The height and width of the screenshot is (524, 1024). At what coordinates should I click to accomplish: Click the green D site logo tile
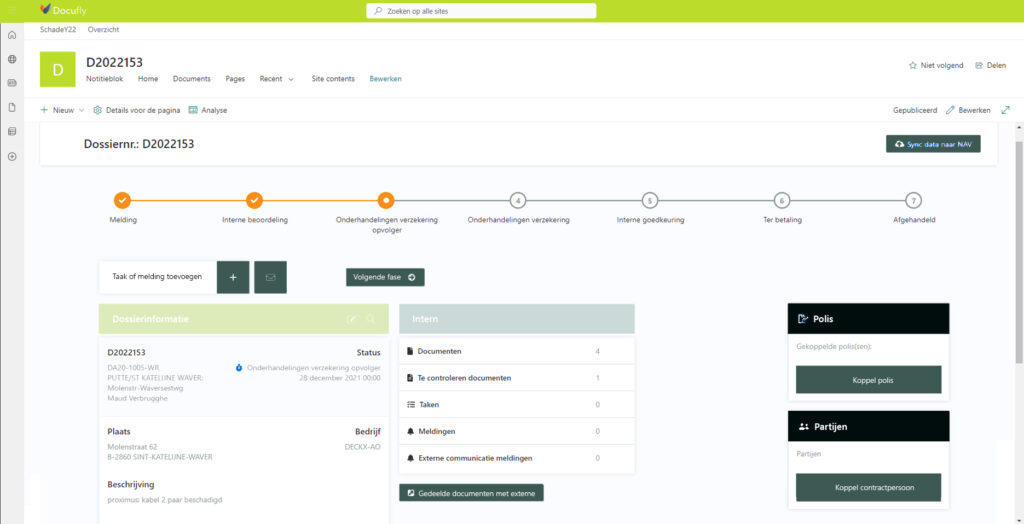pos(57,69)
